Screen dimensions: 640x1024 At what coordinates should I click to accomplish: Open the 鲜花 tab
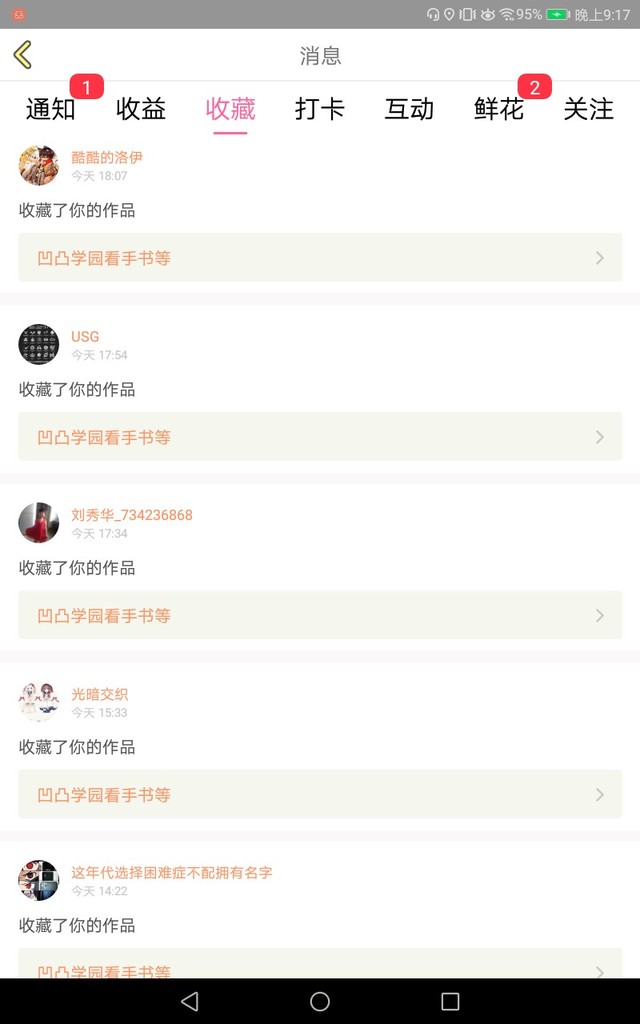coord(499,109)
